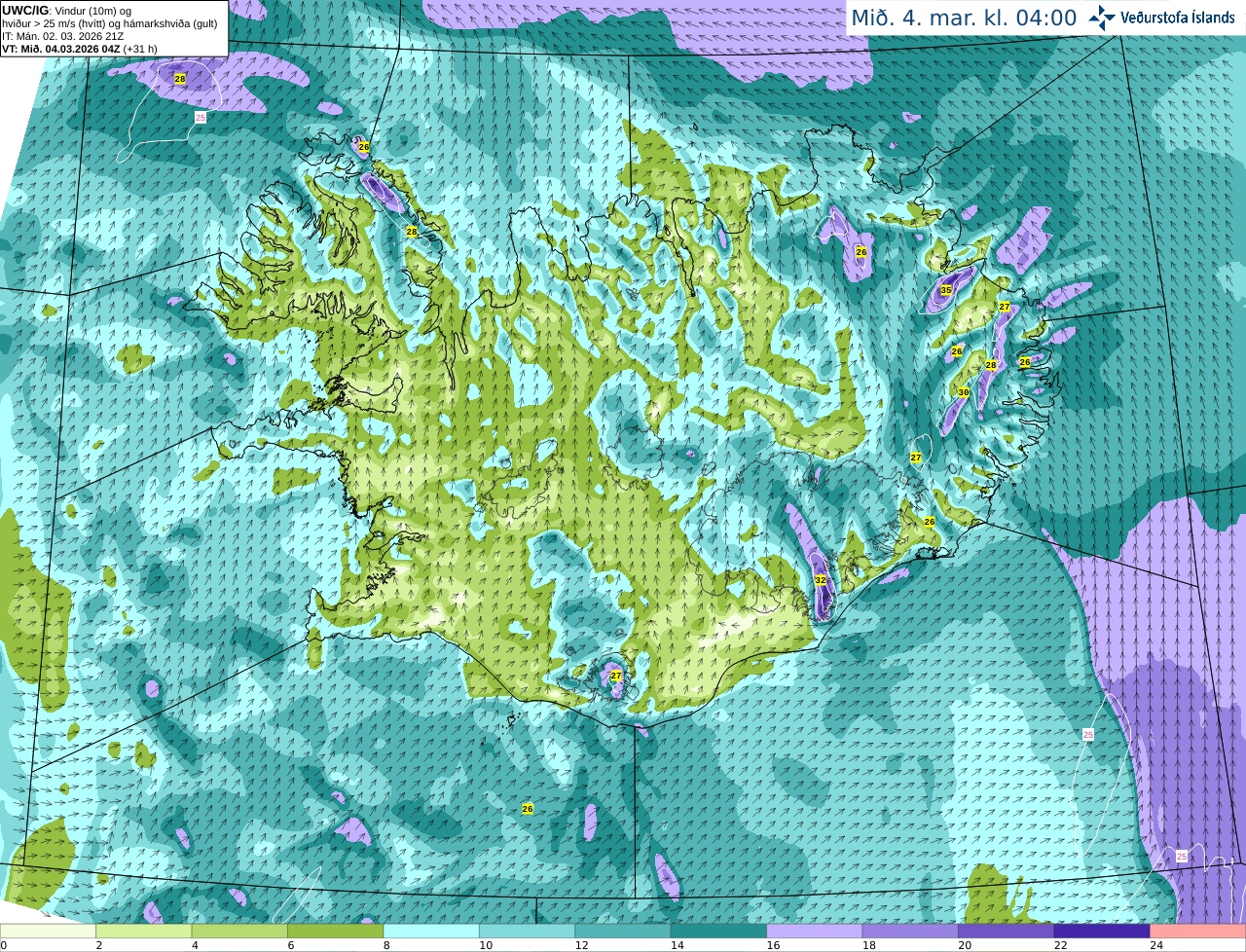Pick the 12–14 m/s teal legend swatch
The image size is (1246, 952).
(623, 931)
